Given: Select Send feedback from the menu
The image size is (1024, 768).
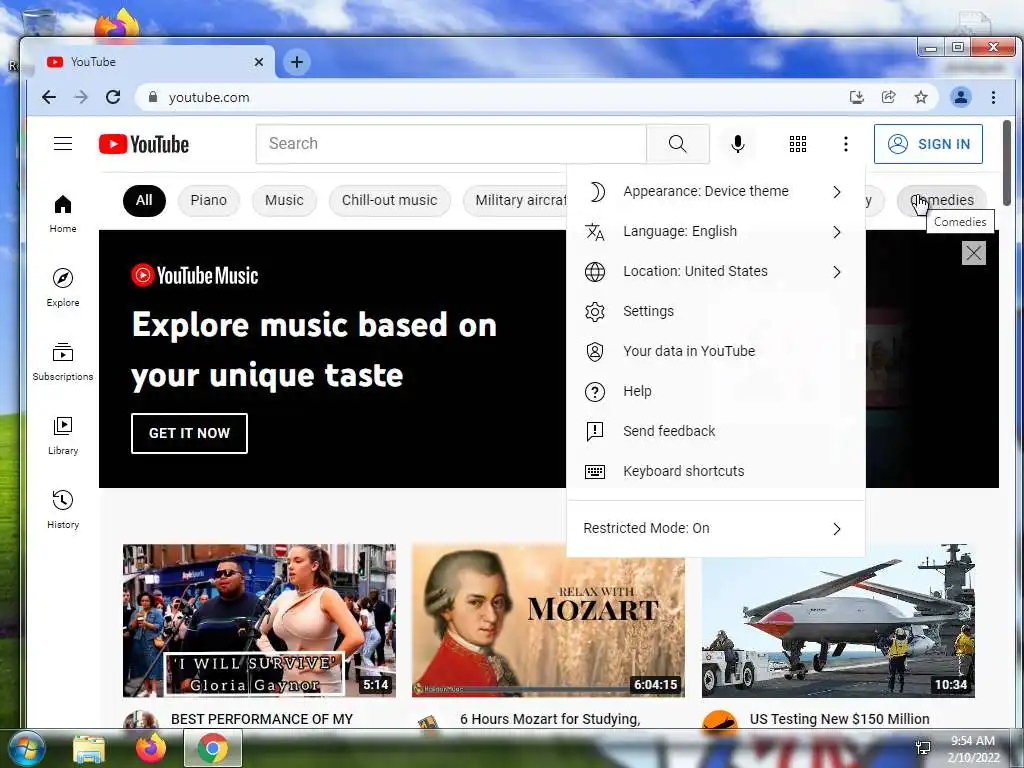Looking at the screenshot, I should pyautogui.click(x=716, y=431).
